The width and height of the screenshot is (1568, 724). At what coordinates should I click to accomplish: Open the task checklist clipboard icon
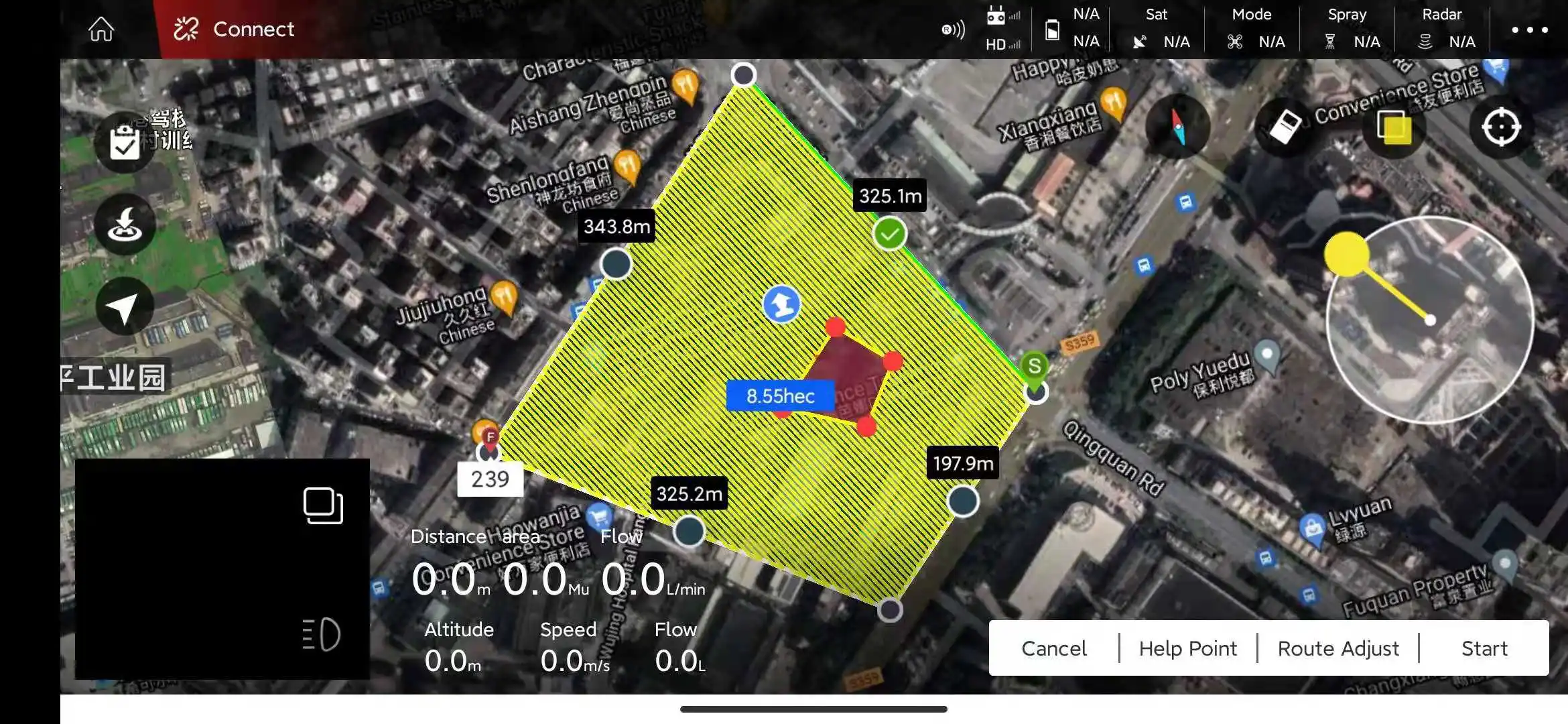click(x=125, y=142)
